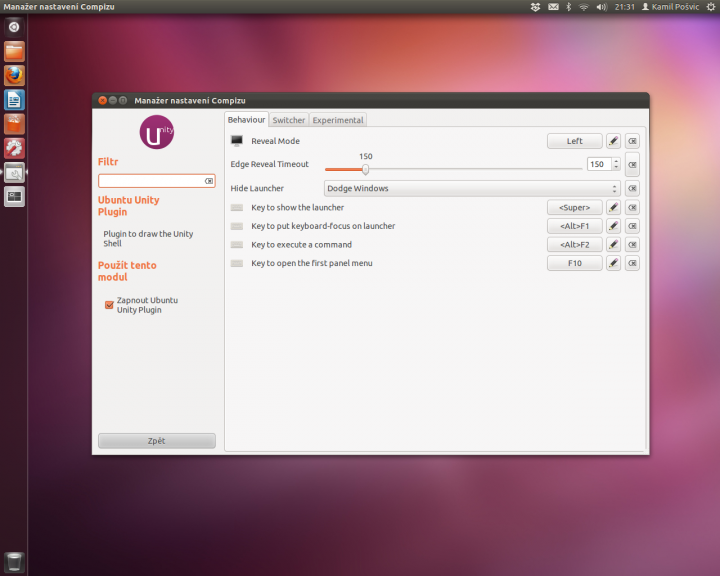This screenshot has width=720, height=576.
Task: Open Dash home from the launcher
Action: click(x=14, y=27)
